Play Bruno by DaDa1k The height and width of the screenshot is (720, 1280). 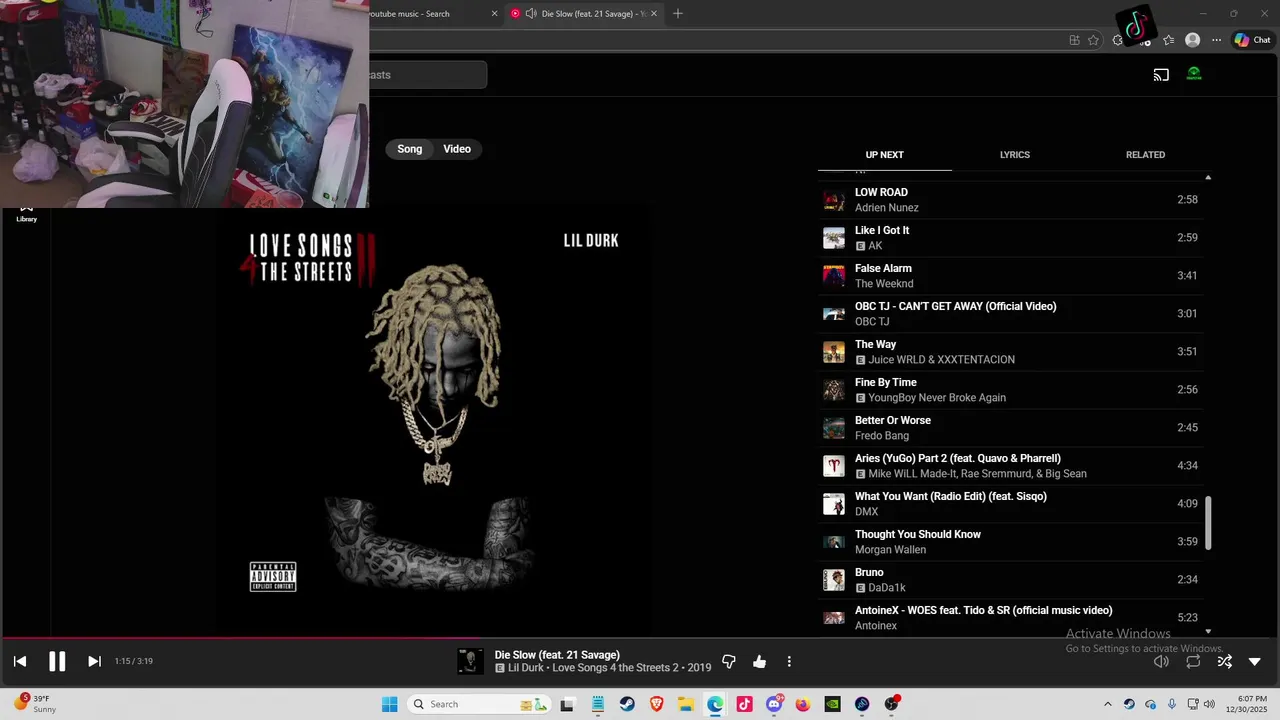(1010, 580)
